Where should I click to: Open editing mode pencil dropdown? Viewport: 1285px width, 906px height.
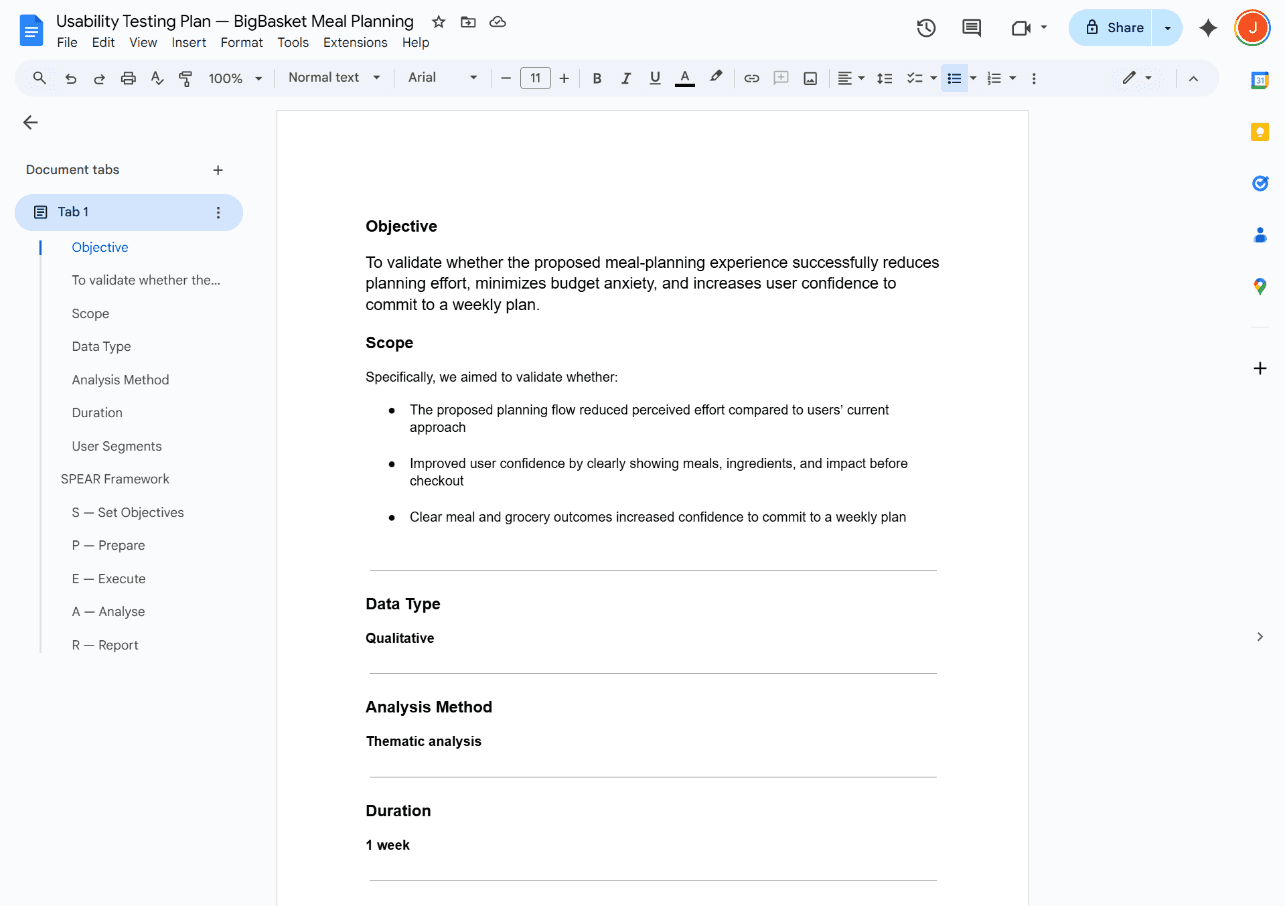click(1137, 78)
